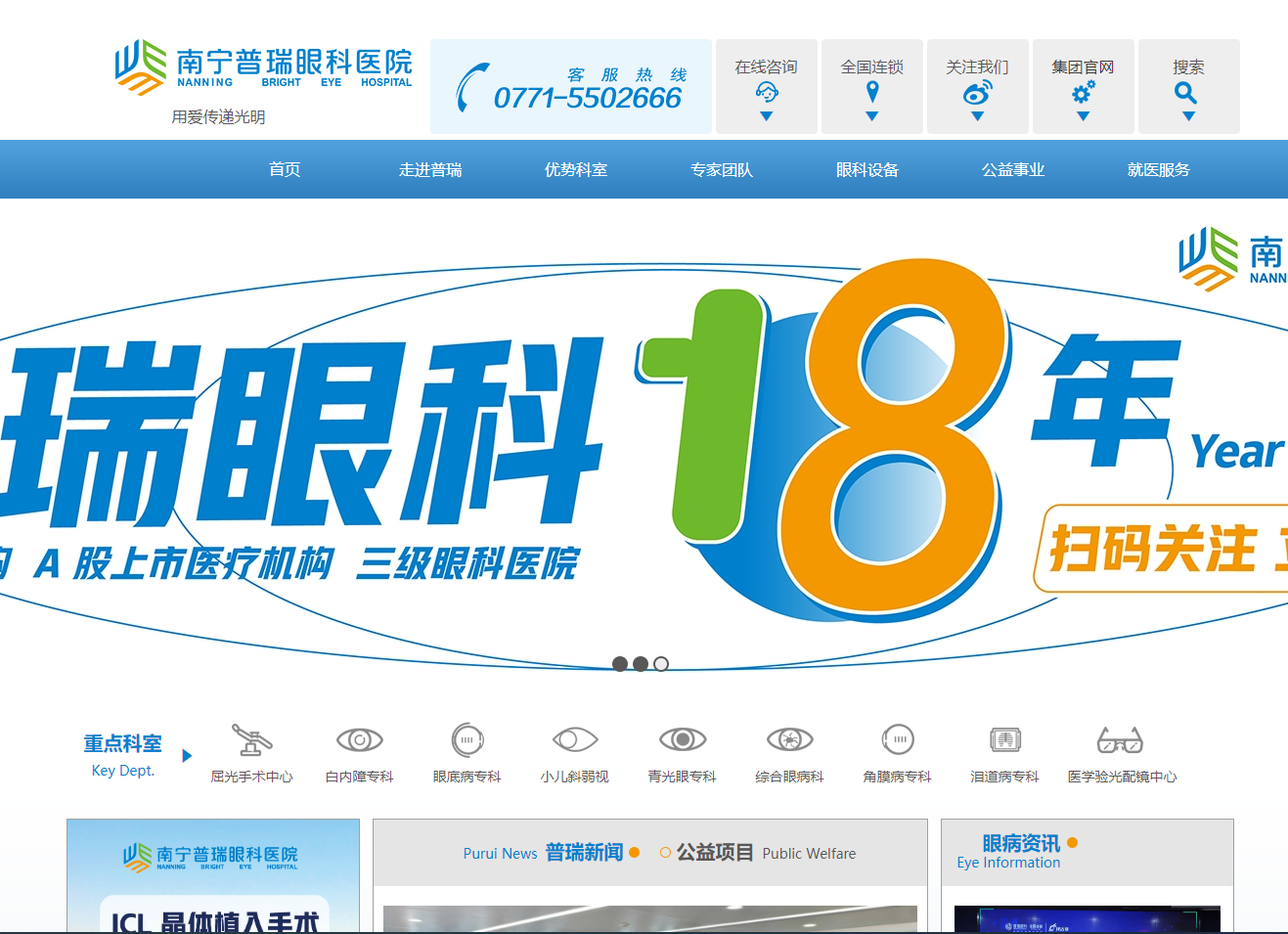This screenshot has width=1288, height=934.
Task: Open 专家团队 navigation menu
Action: [722, 169]
